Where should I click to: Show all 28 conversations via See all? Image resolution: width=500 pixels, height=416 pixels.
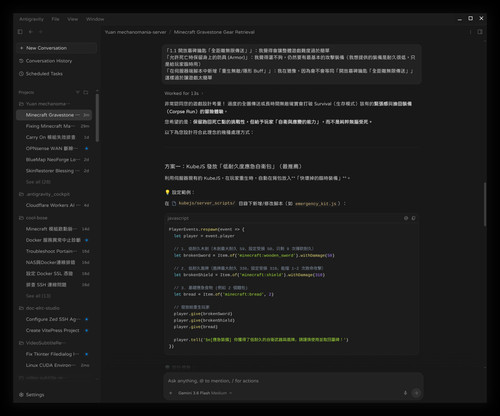(x=38, y=182)
